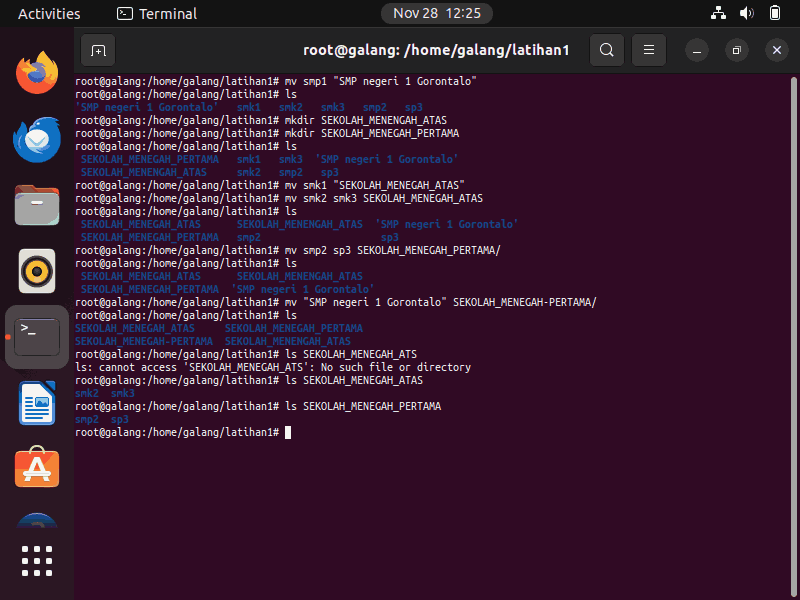Open the Files manager in dock

pyautogui.click(x=37, y=205)
